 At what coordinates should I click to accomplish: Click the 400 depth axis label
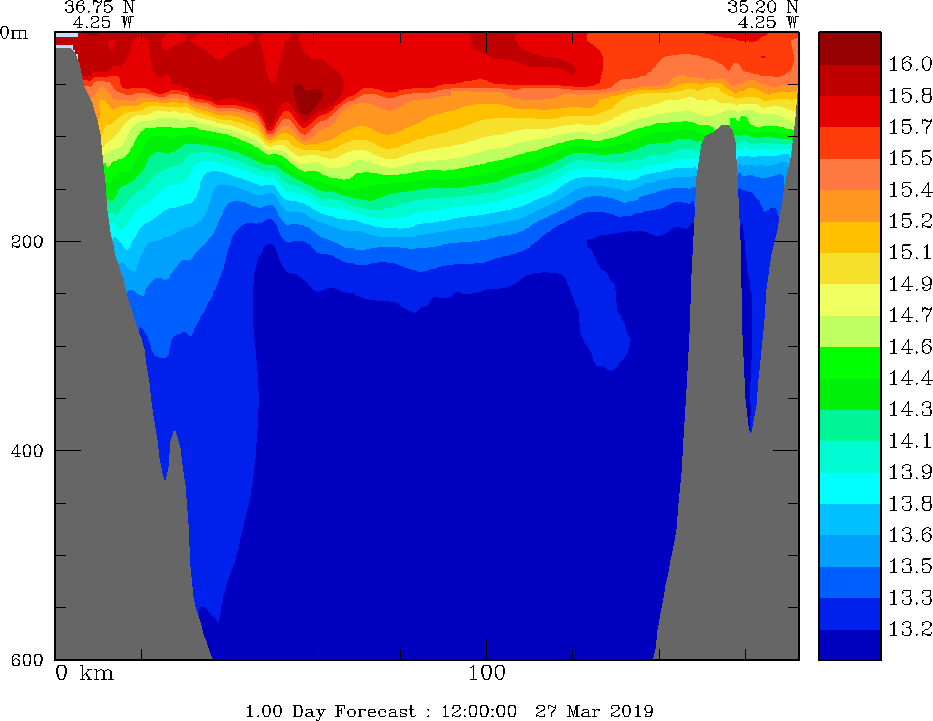click(27, 450)
